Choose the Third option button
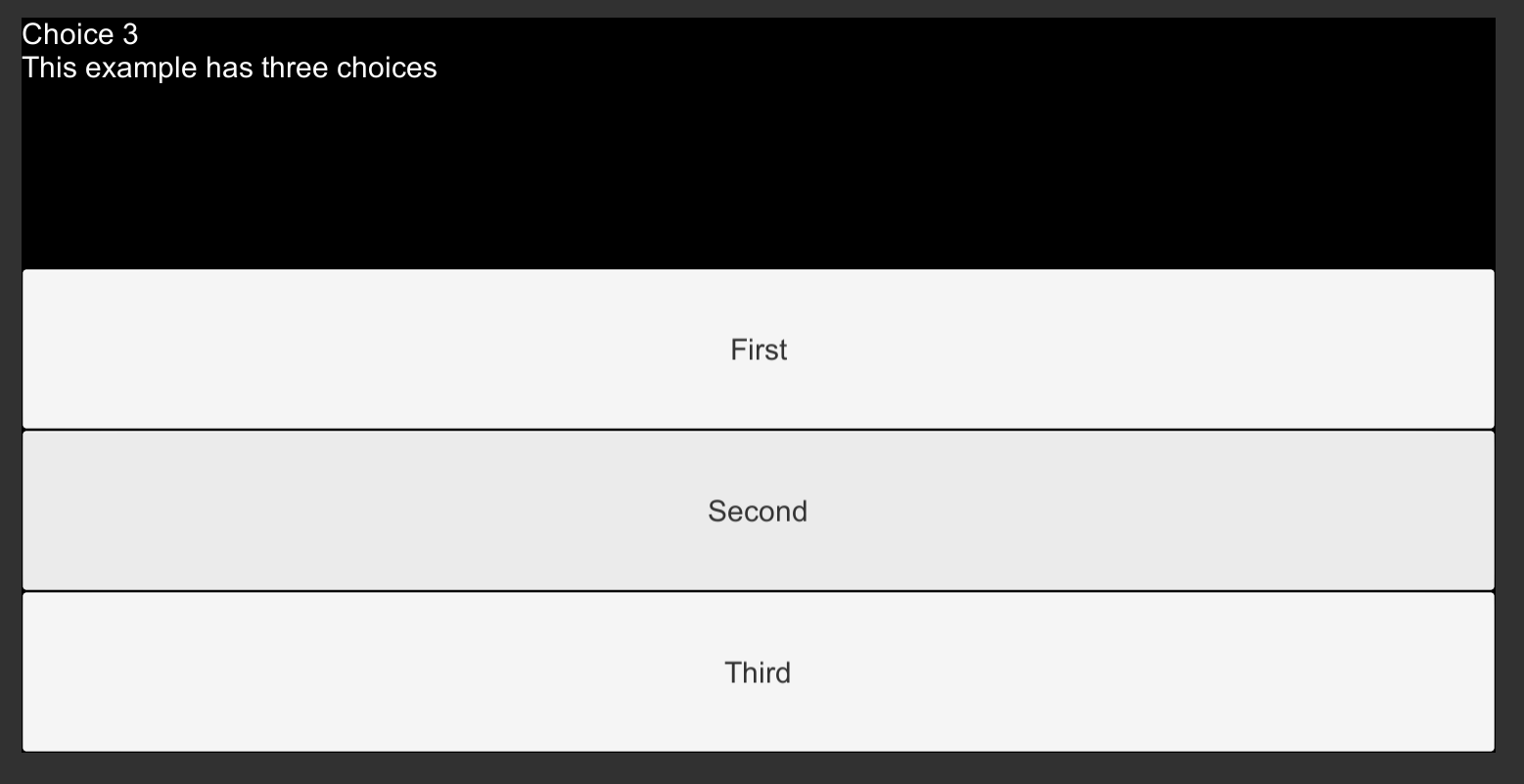The image size is (1524, 784). (758, 672)
